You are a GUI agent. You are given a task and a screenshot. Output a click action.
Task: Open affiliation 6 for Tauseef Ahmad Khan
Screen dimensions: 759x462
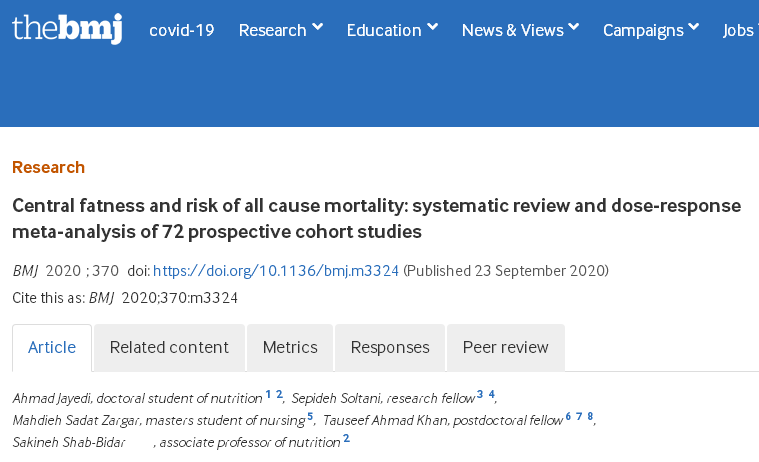click(568, 416)
